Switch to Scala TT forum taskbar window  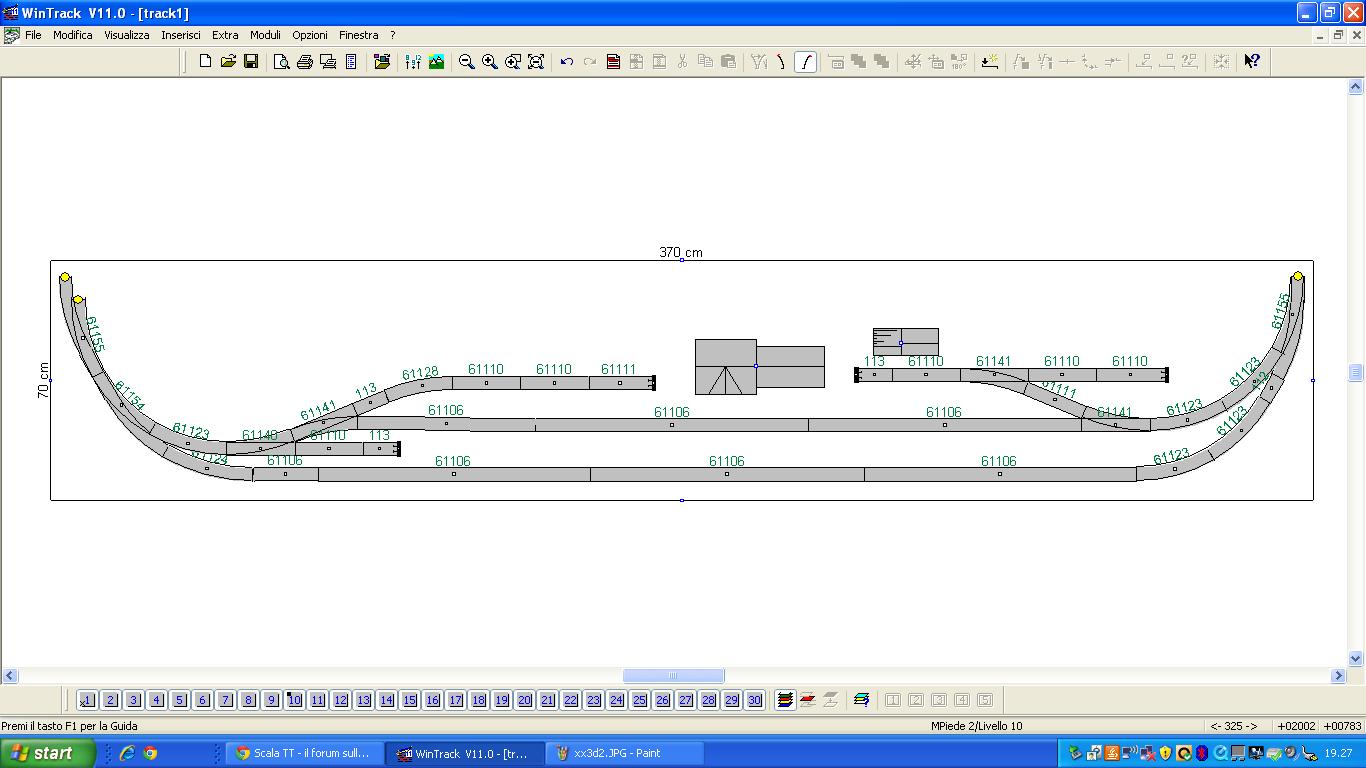(304, 753)
